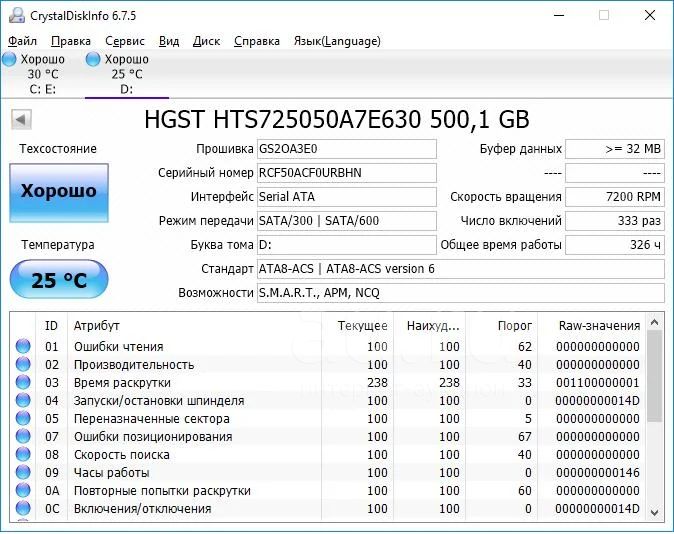Click status orb for 05 Переназначенные сектора
Image resolution: width=674 pixels, height=534 pixels.
click(23, 418)
